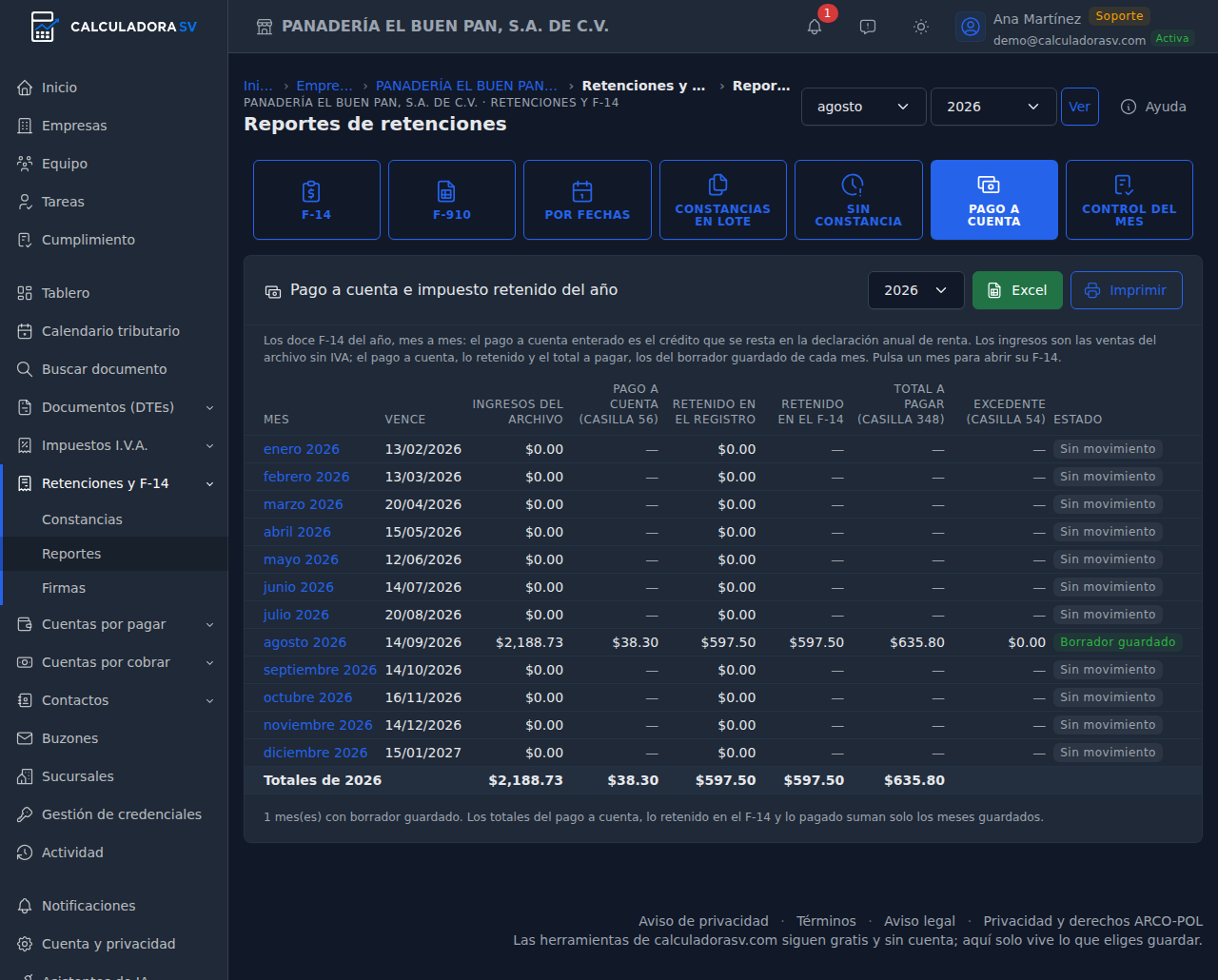Open the Por Fechas report card
1218x980 pixels.
click(587, 200)
